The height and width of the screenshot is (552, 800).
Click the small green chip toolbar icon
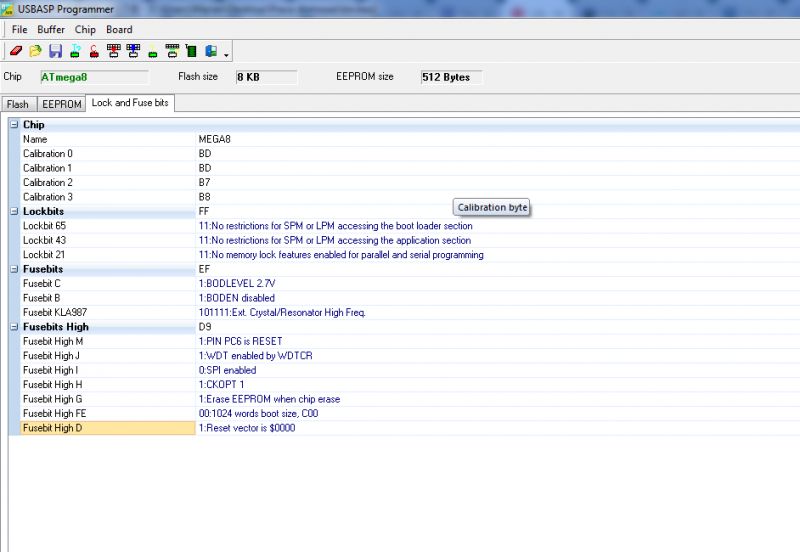coord(153,52)
